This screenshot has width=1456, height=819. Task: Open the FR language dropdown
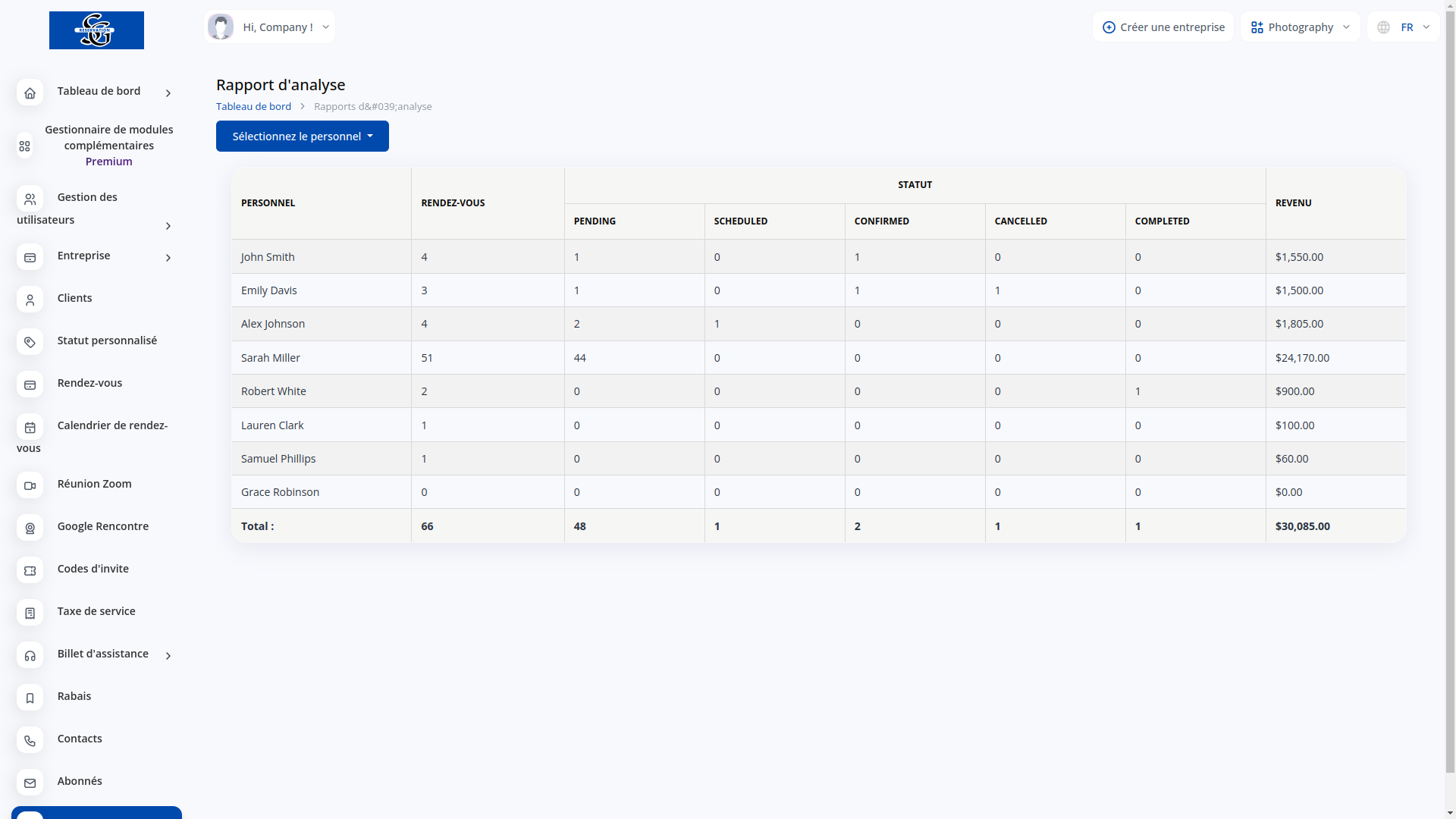pyautogui.click(x=1404, y=27)
